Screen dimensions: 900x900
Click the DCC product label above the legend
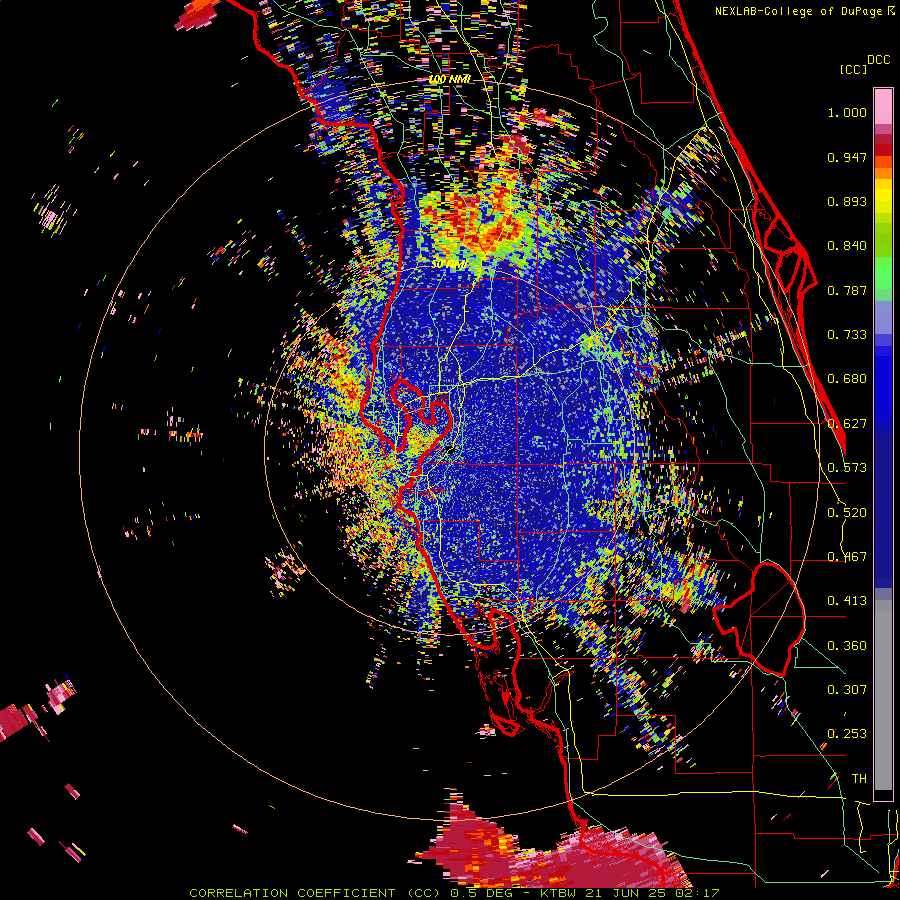[x=878, y=60]
